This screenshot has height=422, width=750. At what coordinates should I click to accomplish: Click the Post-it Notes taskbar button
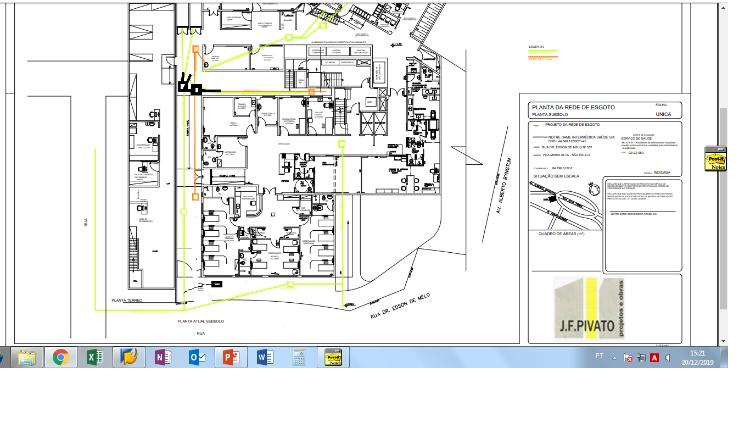click(x=334, y=357)
